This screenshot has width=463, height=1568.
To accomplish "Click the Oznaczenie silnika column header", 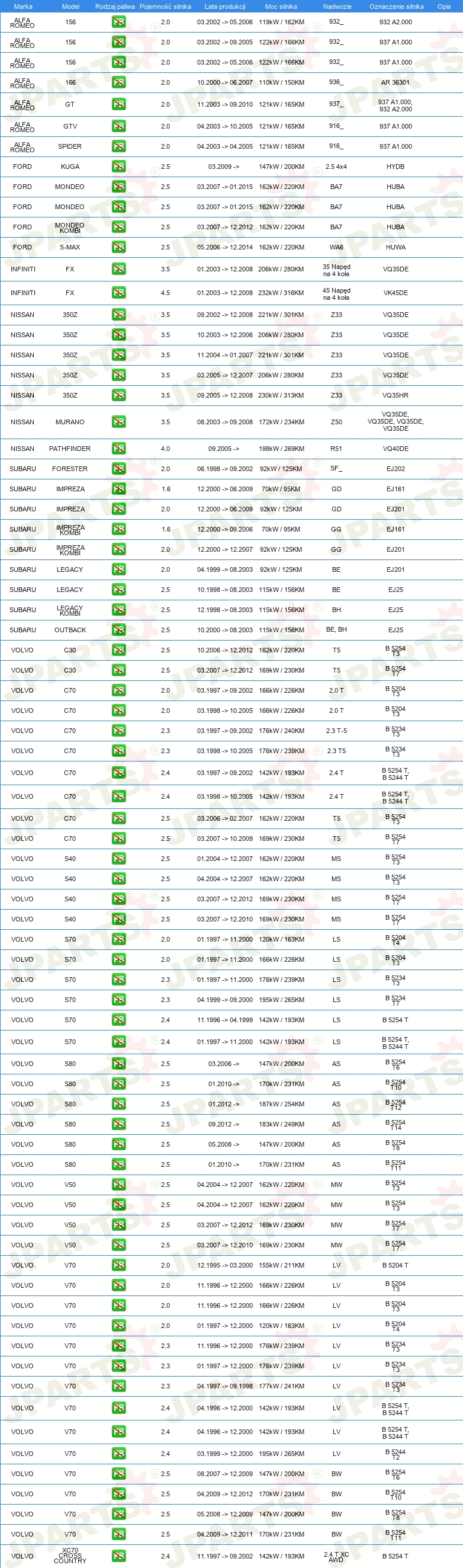I will [397, 7].
